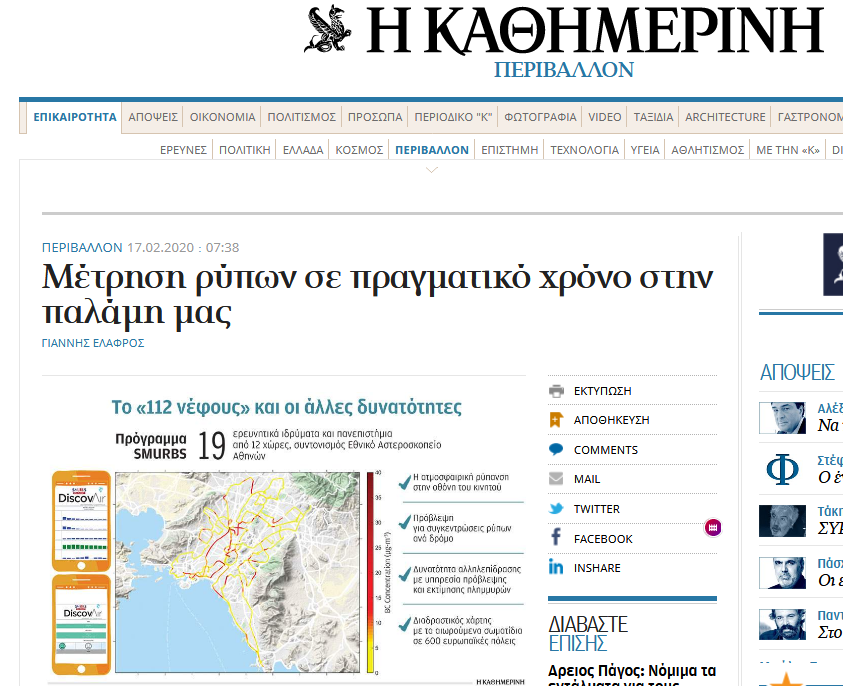Click the upper DiscovAir phone image
This screenshot has height=686, width=843.
[x=81, y=520]
